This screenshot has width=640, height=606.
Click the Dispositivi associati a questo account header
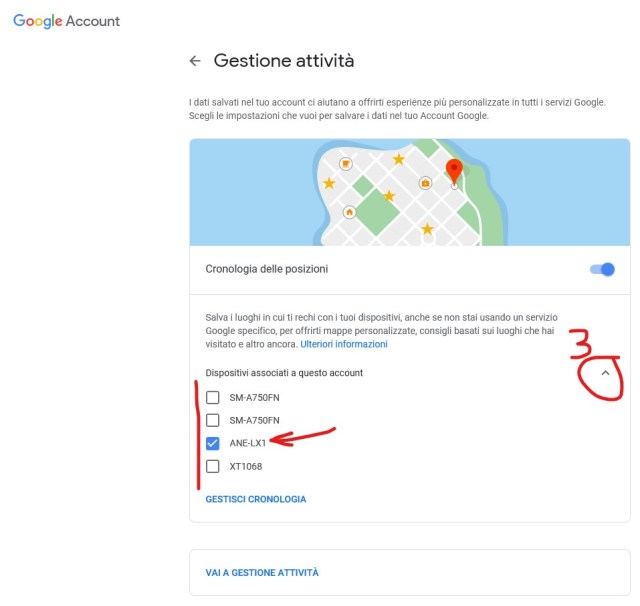[284, 373]
